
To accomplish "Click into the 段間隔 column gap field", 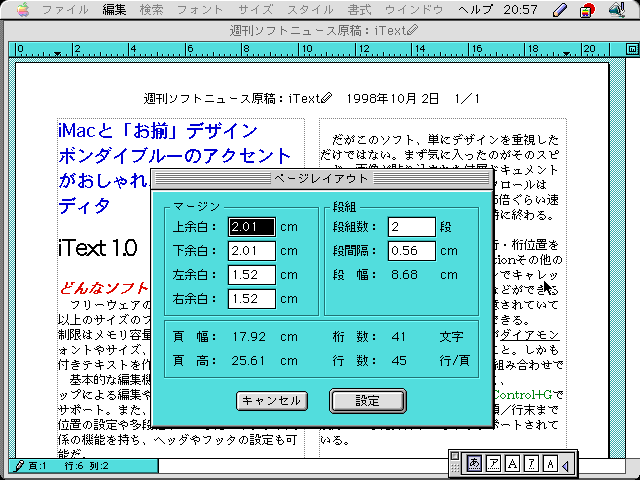I will (x=411, y=251).
